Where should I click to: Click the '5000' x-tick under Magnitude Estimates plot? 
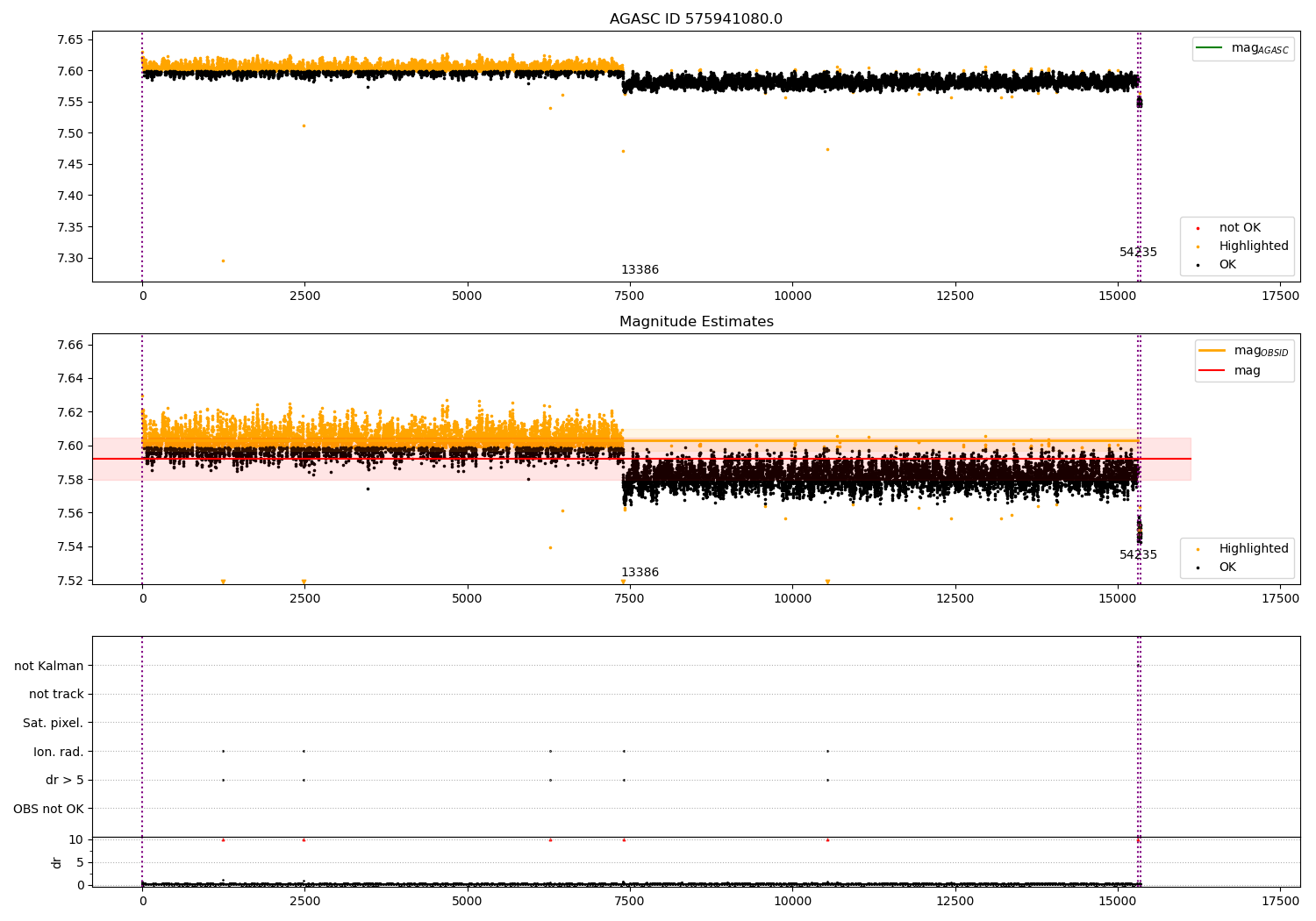tap(467, 599)
